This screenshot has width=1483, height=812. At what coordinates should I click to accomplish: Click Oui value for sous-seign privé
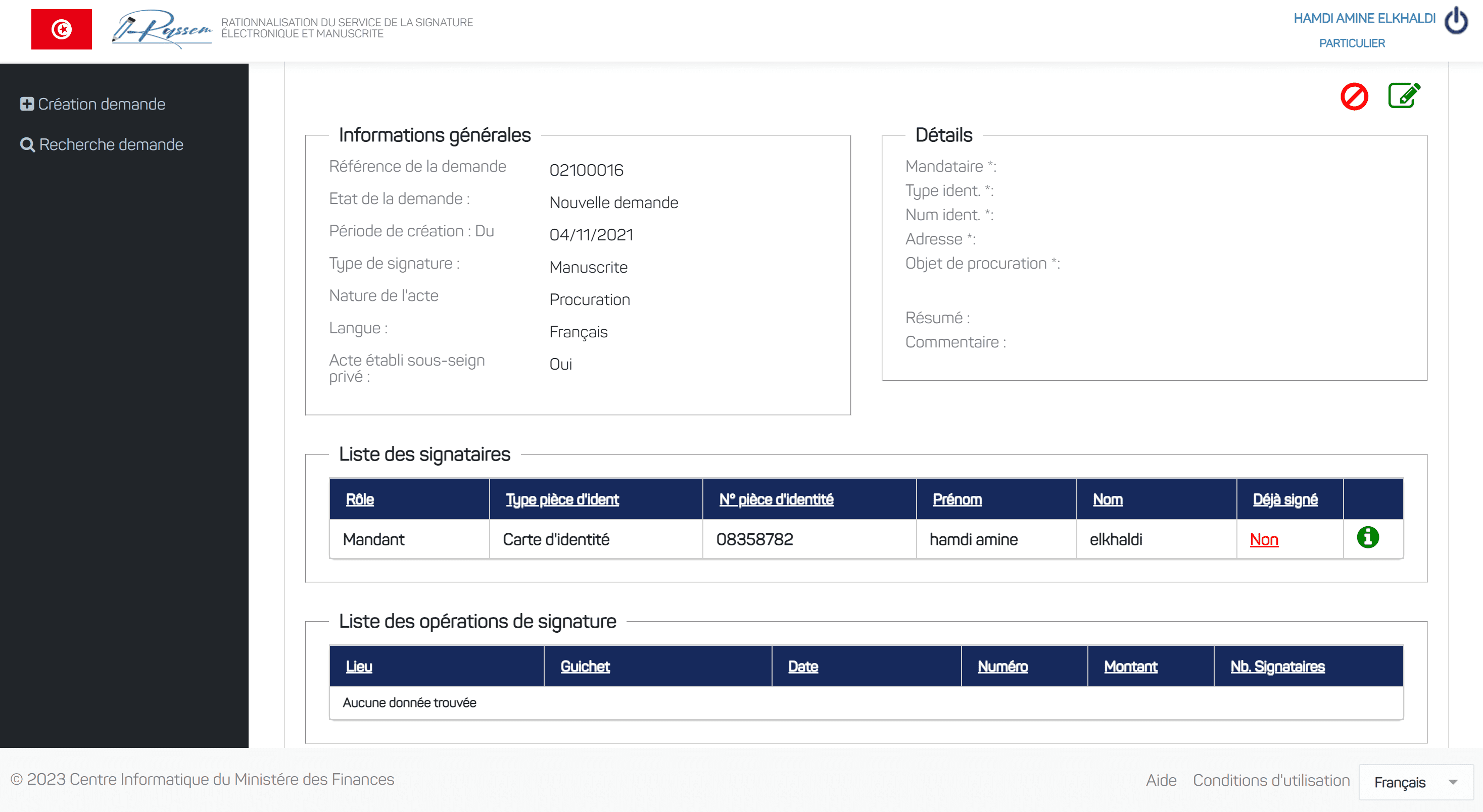[561, 364]
